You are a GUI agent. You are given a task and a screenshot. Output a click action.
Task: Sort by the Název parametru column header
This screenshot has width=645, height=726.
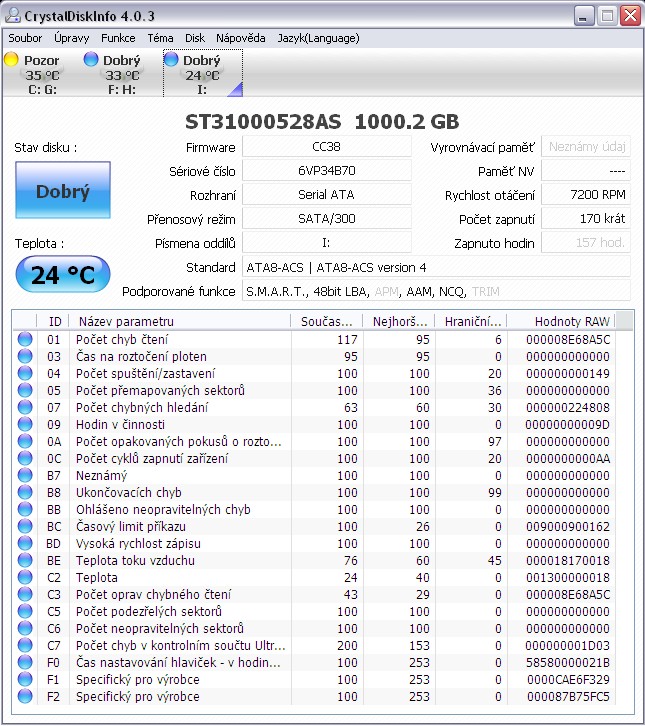(x=180, y=321)
